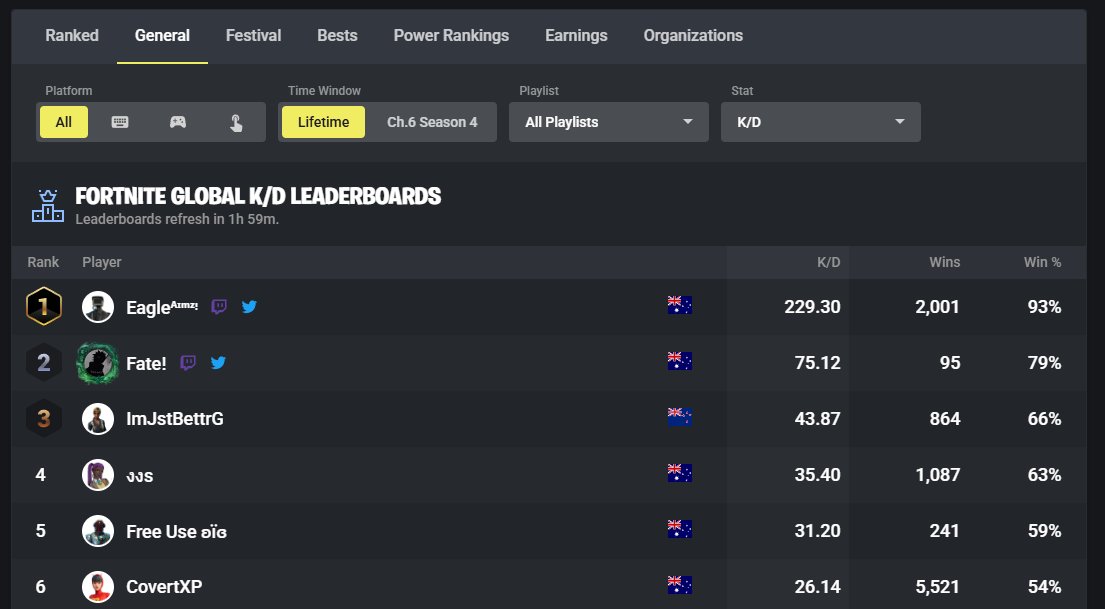1105x609 pixels.
Task: Select the gamepad controller platform filter
Action: [178, 122]
